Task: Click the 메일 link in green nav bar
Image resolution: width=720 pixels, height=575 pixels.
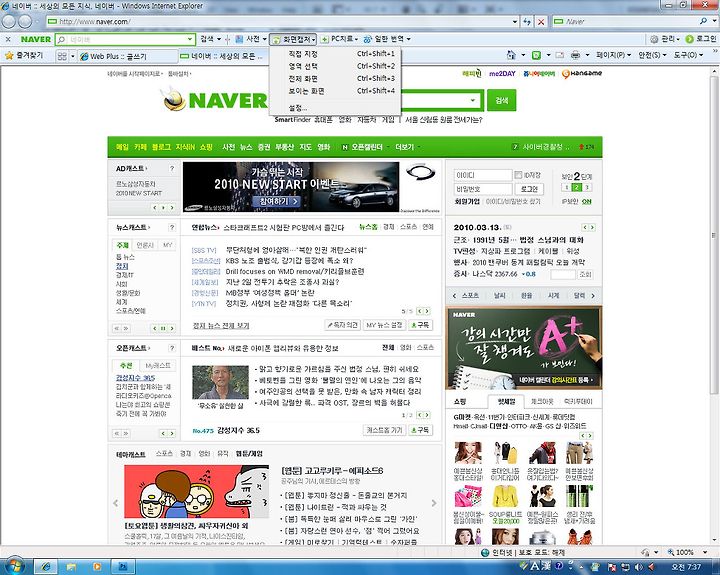Action: tap(122, 147)
